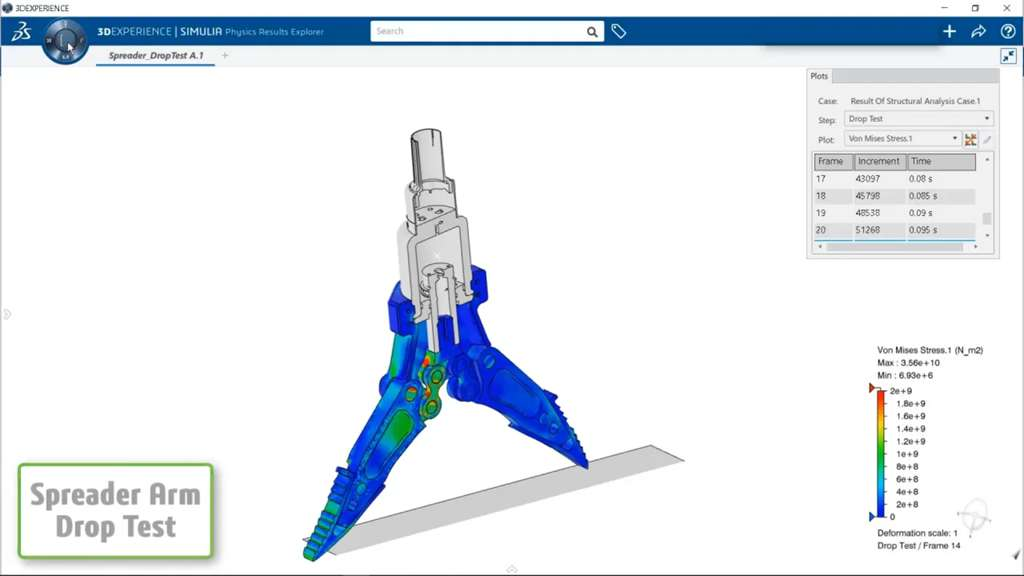The height and width of the screenshot is (576, 1024).
Task: Click the Share arrow icon
Action: (978, 32)
